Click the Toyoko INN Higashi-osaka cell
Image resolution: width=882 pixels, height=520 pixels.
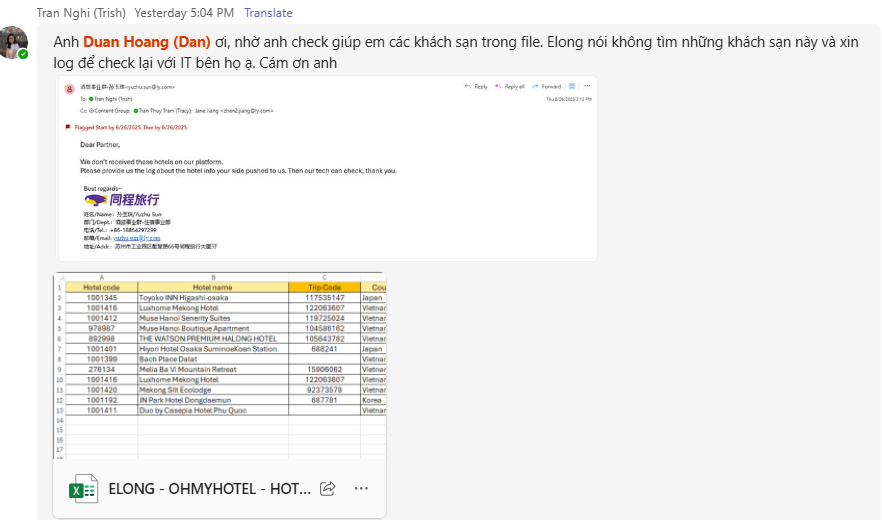coord(213,298)
